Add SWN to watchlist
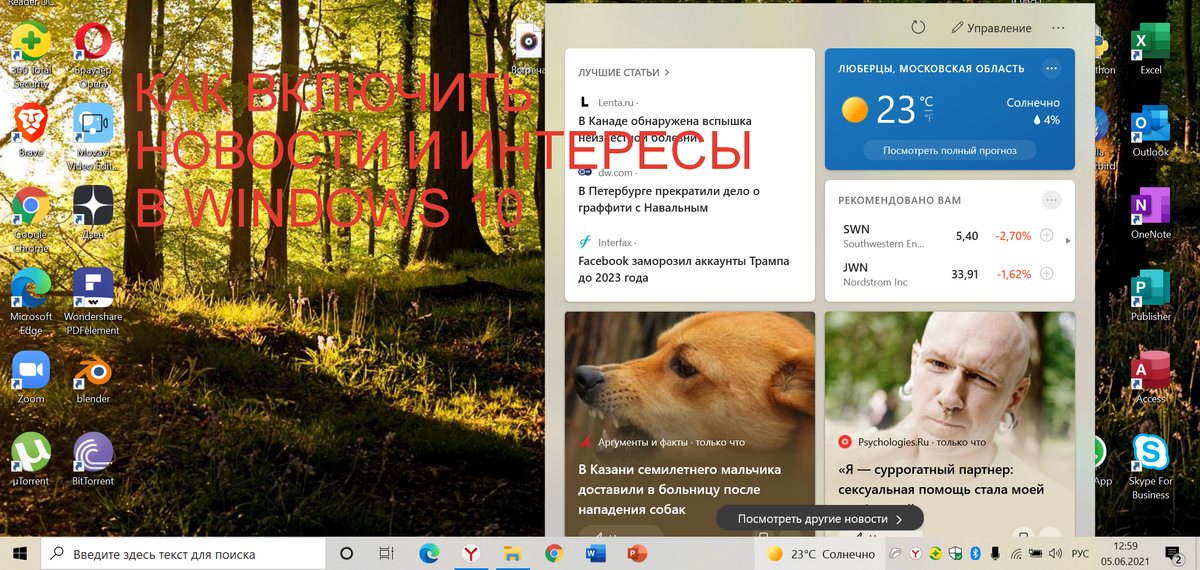The width and height of the screenshot is (1200, 570). [x=1046, y=236]
